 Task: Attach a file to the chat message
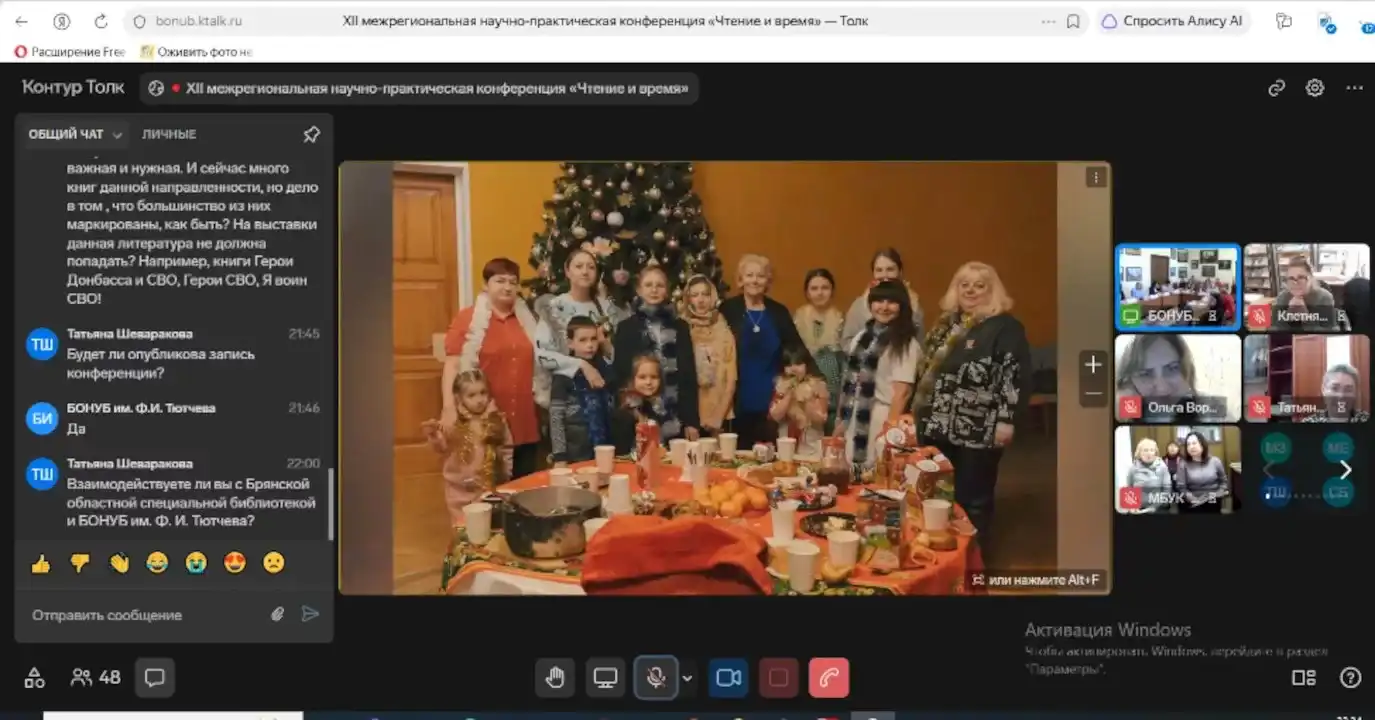pyautogui.click(x=278, y=614)
